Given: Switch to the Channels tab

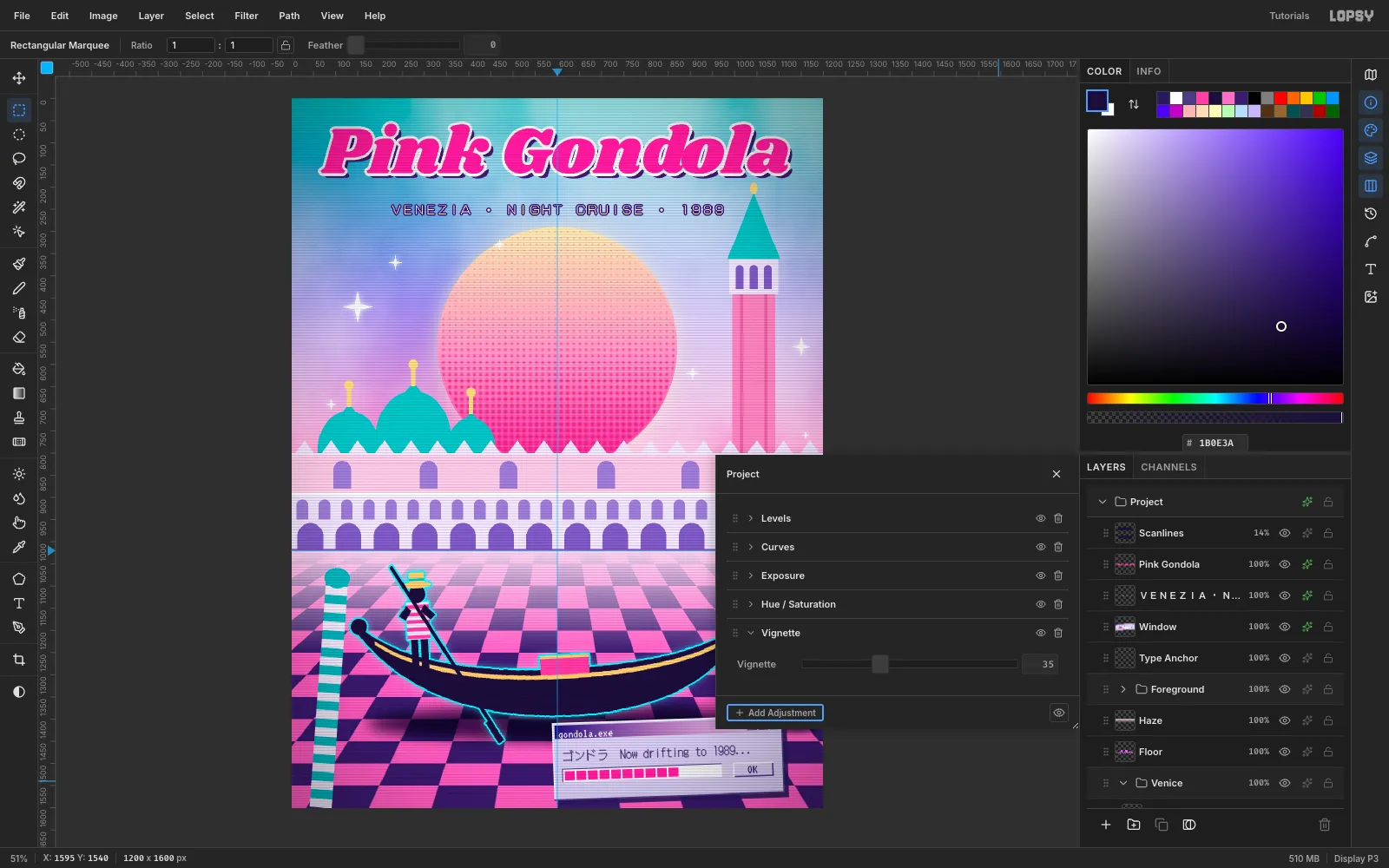Looking at the screenshot, I should point(1168,467).
